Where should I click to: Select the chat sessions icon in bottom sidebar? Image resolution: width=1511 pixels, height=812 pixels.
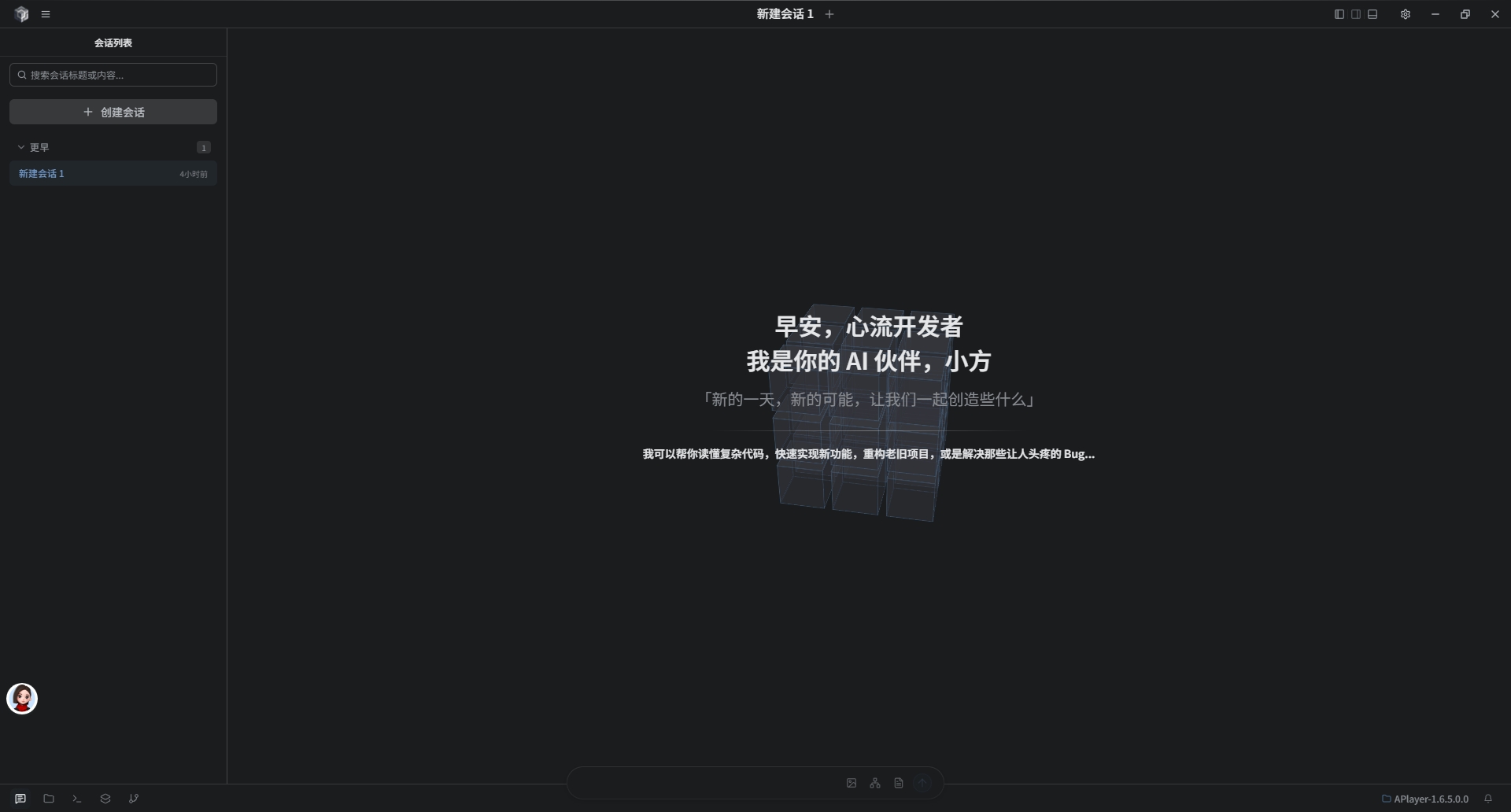point(20,799)
